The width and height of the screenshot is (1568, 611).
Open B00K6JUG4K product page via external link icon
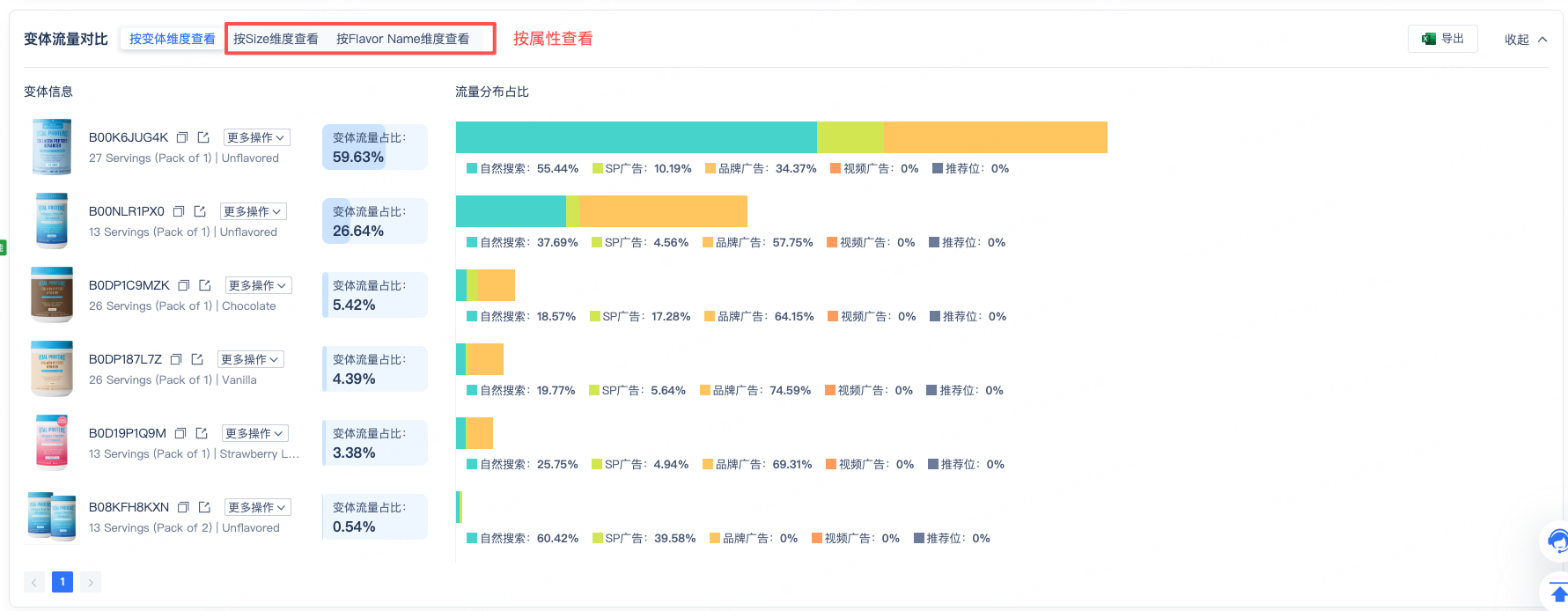click(203, 137)
